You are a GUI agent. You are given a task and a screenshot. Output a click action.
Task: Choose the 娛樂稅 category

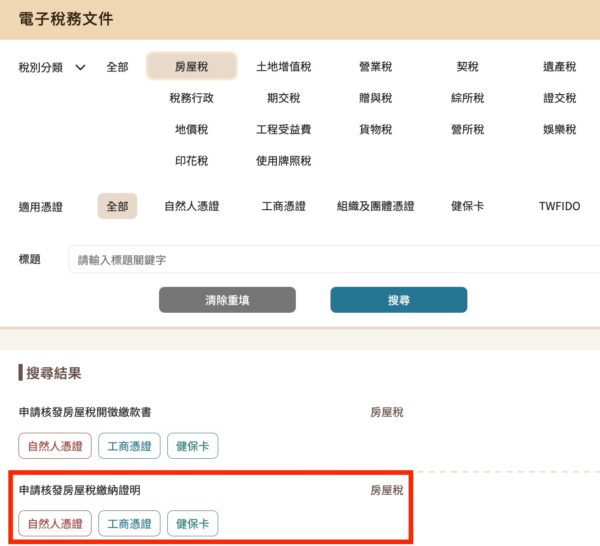559,129
